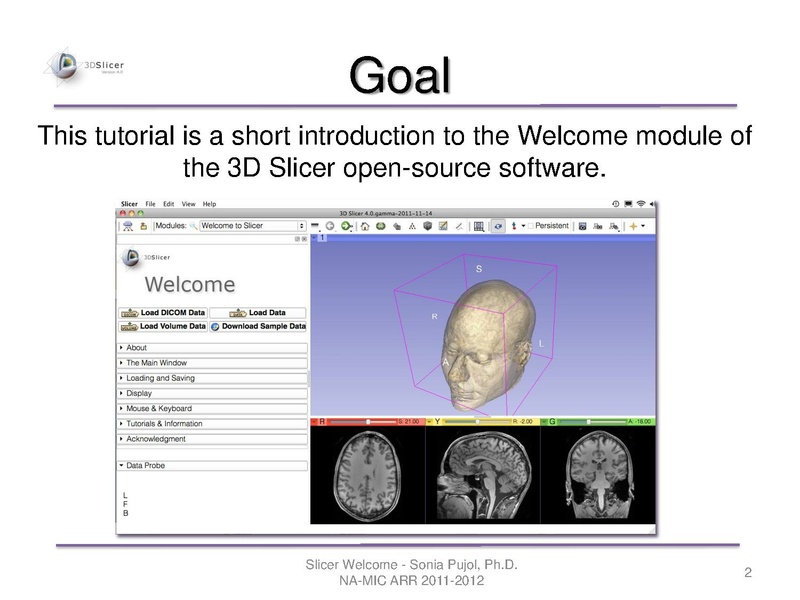Click the Time Machine menu bar icon
The height and width of the screenshot is (600, 800).
click(616, 204)
